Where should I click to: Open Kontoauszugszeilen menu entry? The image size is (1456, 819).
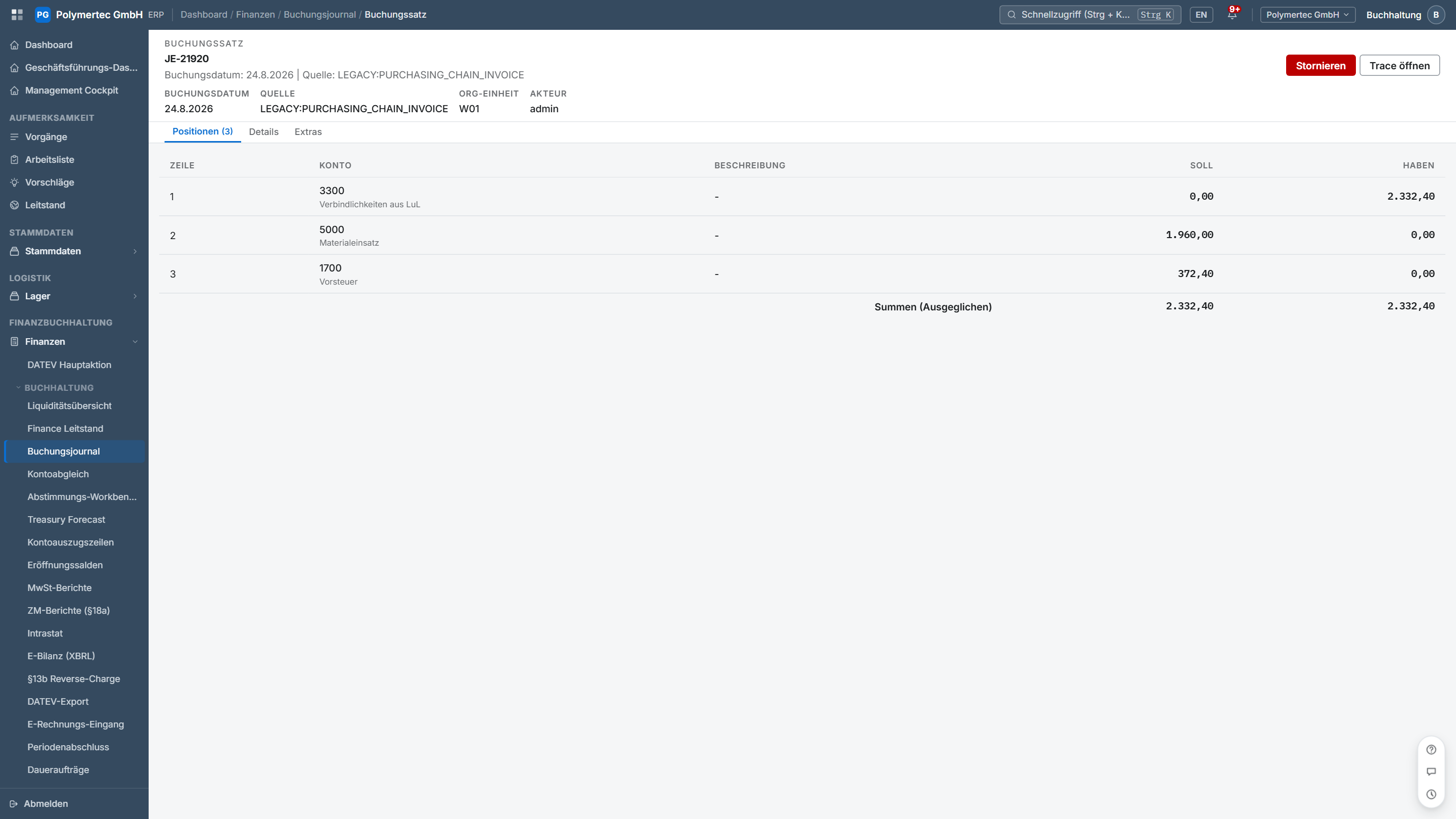pos(74,542)
